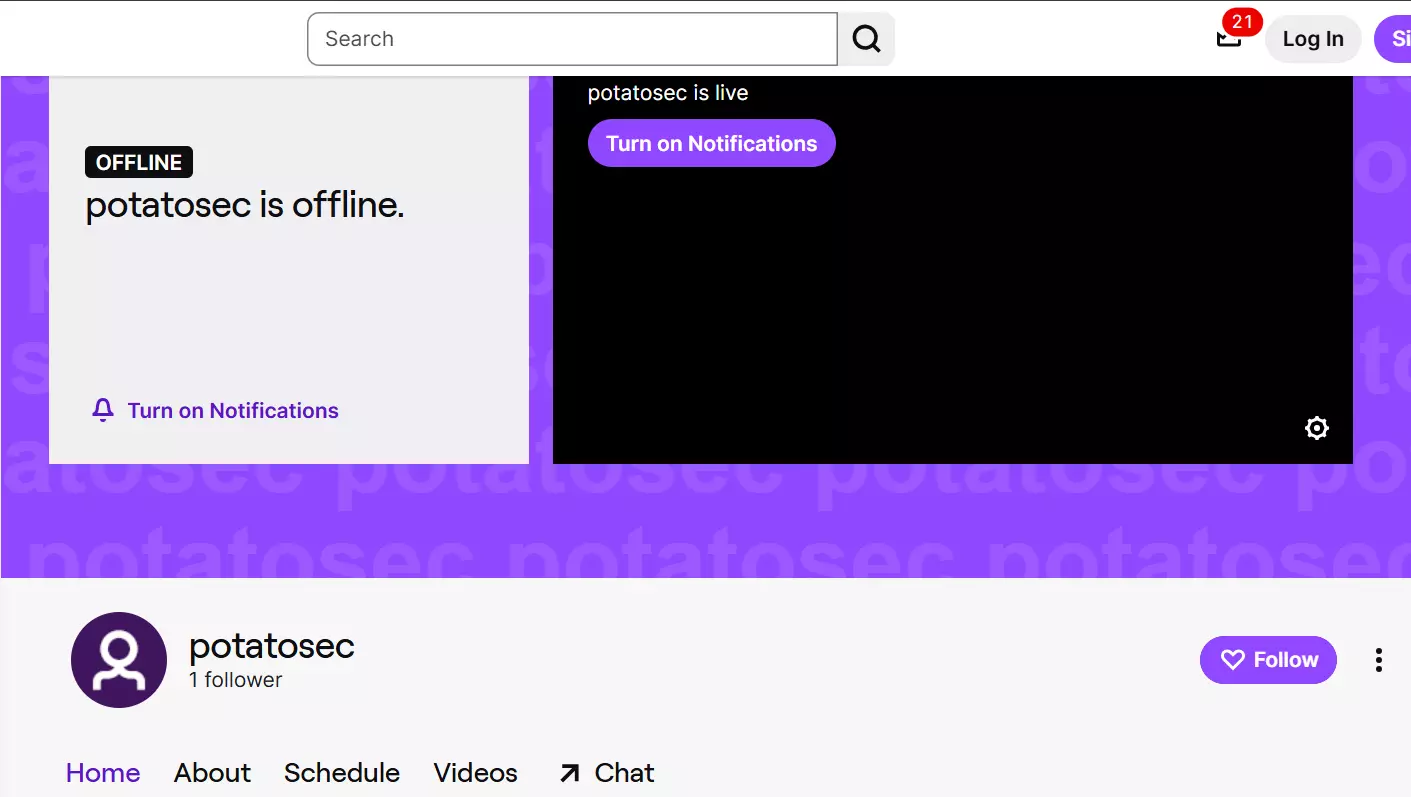Switch to the About tab
This screenshot has height=797, width=1411.
point(212,773)
